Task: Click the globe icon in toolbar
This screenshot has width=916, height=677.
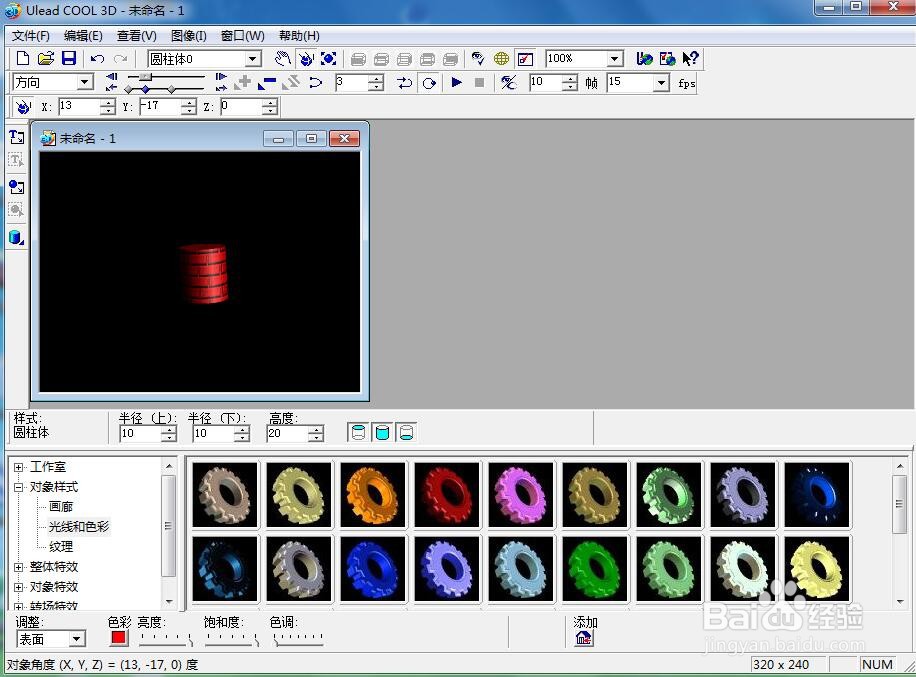Action: (501, 58)
